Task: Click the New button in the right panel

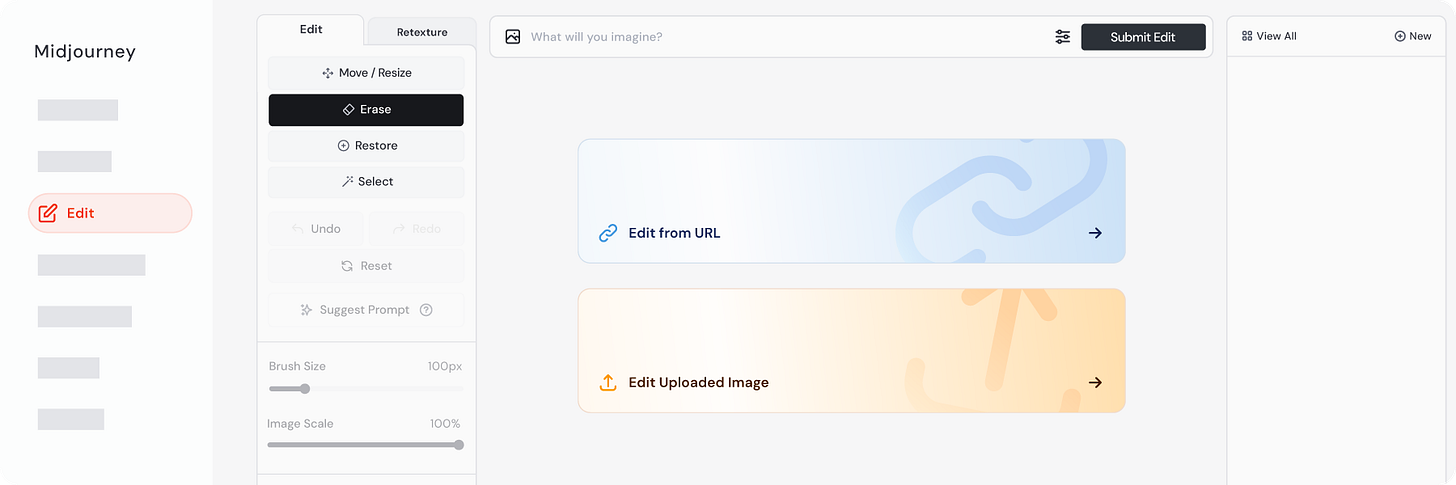Action: [1413, 36]
